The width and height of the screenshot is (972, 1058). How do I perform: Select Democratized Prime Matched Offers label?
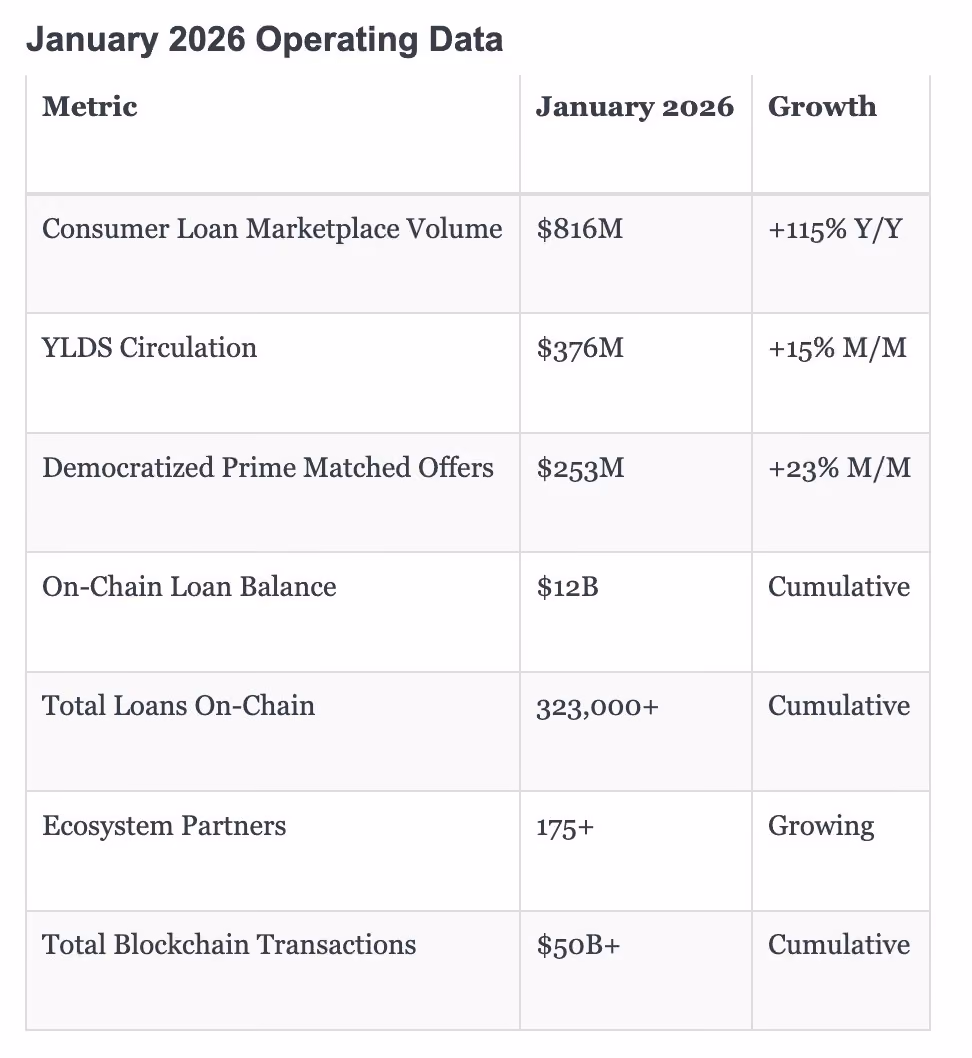(x=268, y=468)
